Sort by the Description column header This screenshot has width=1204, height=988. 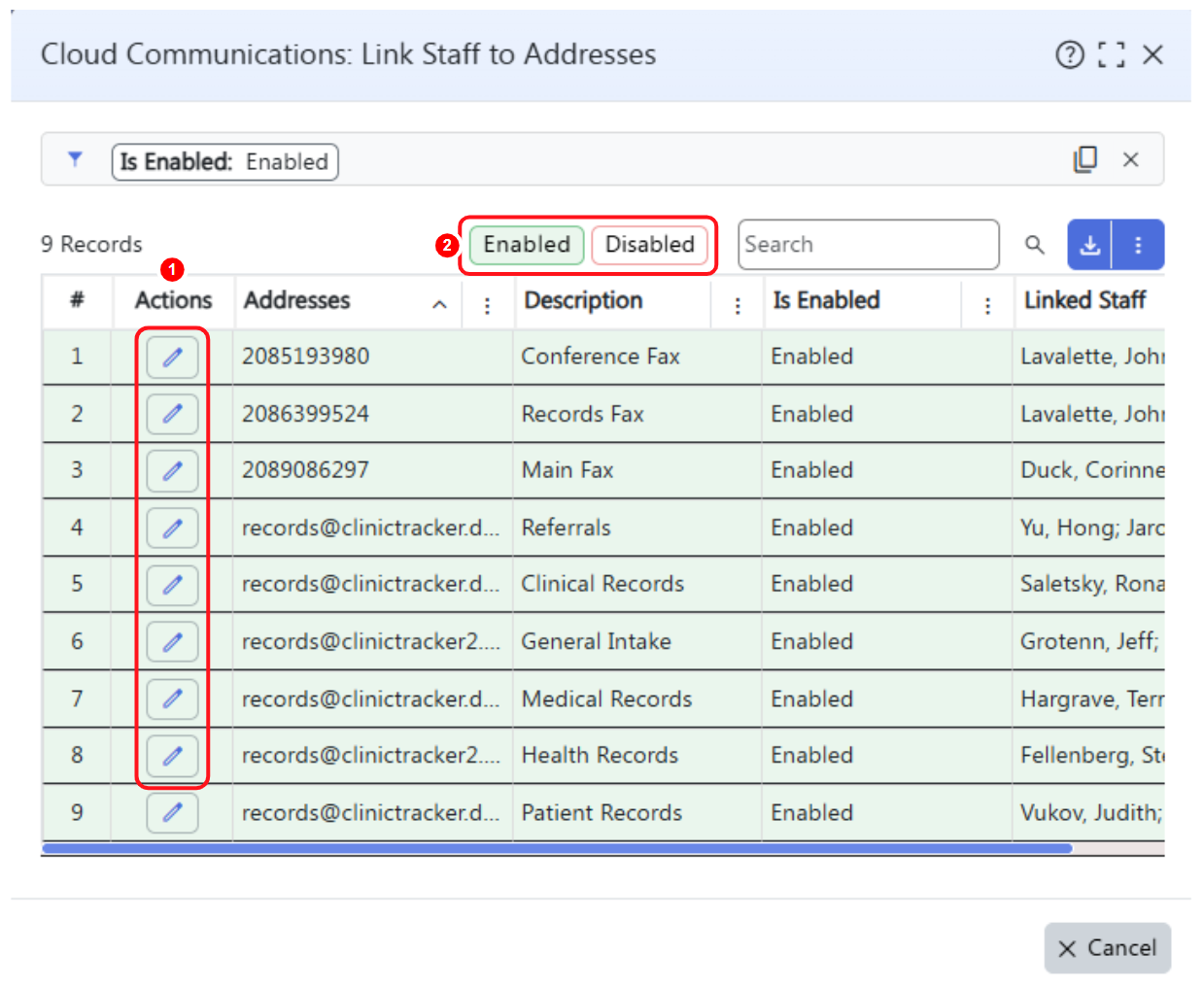pos(583,301)
